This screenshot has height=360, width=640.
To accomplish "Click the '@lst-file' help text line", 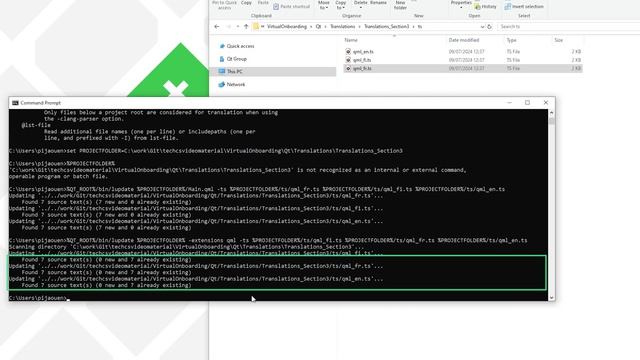I will click(x=36, y=125).
